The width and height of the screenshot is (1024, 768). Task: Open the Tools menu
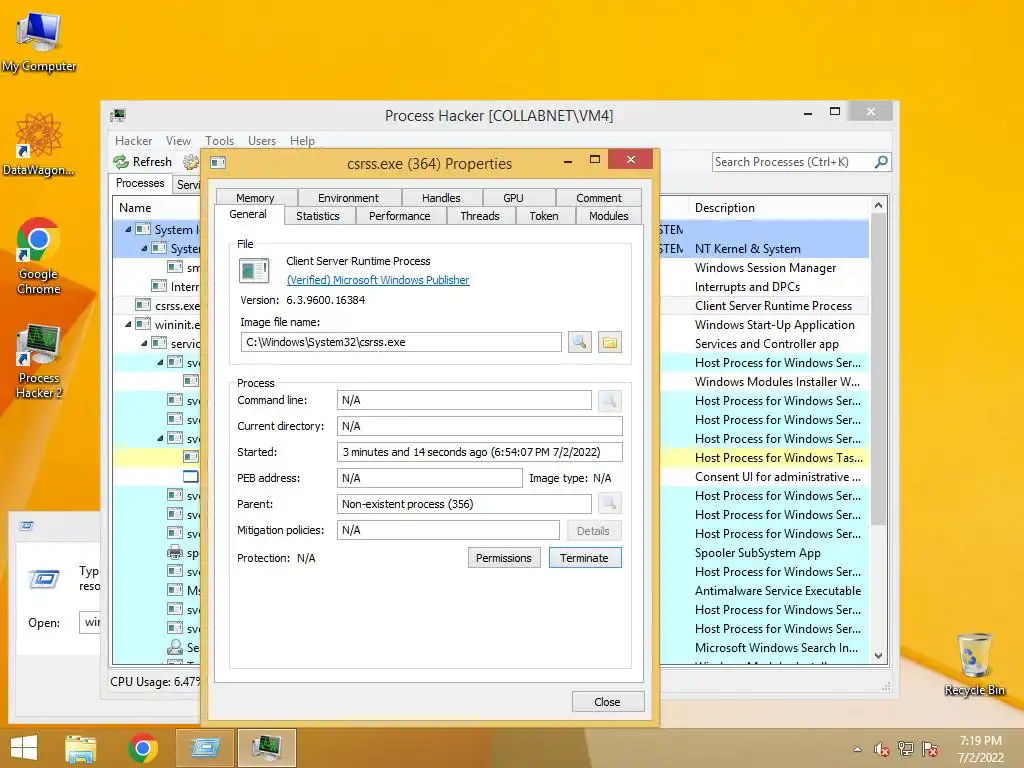tap(219, 140)
